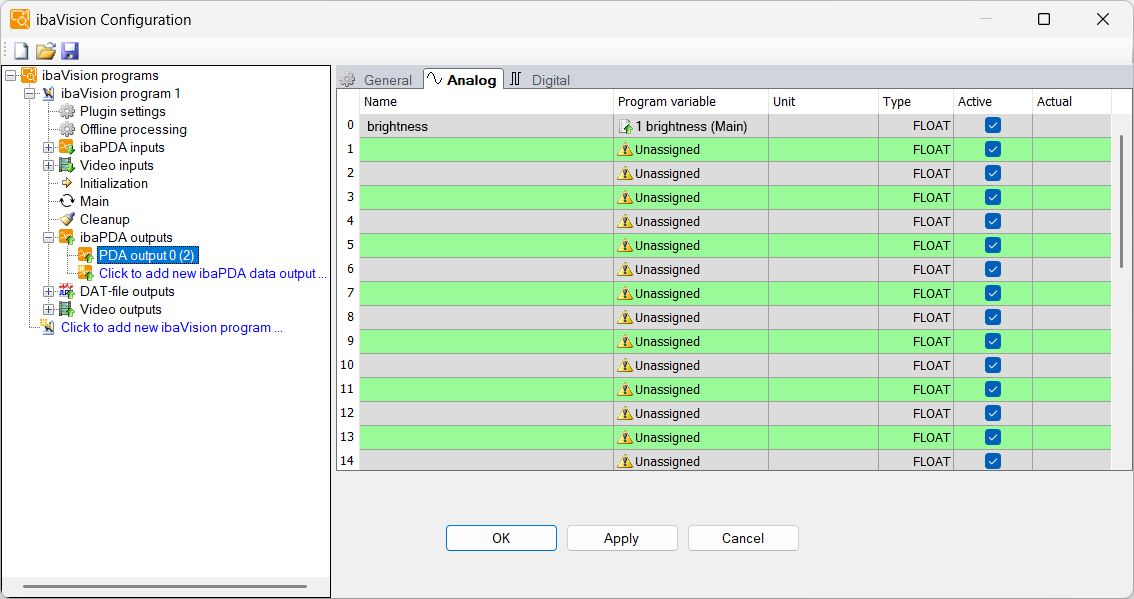Click the Offline processing gear icon

coord(67,129)
